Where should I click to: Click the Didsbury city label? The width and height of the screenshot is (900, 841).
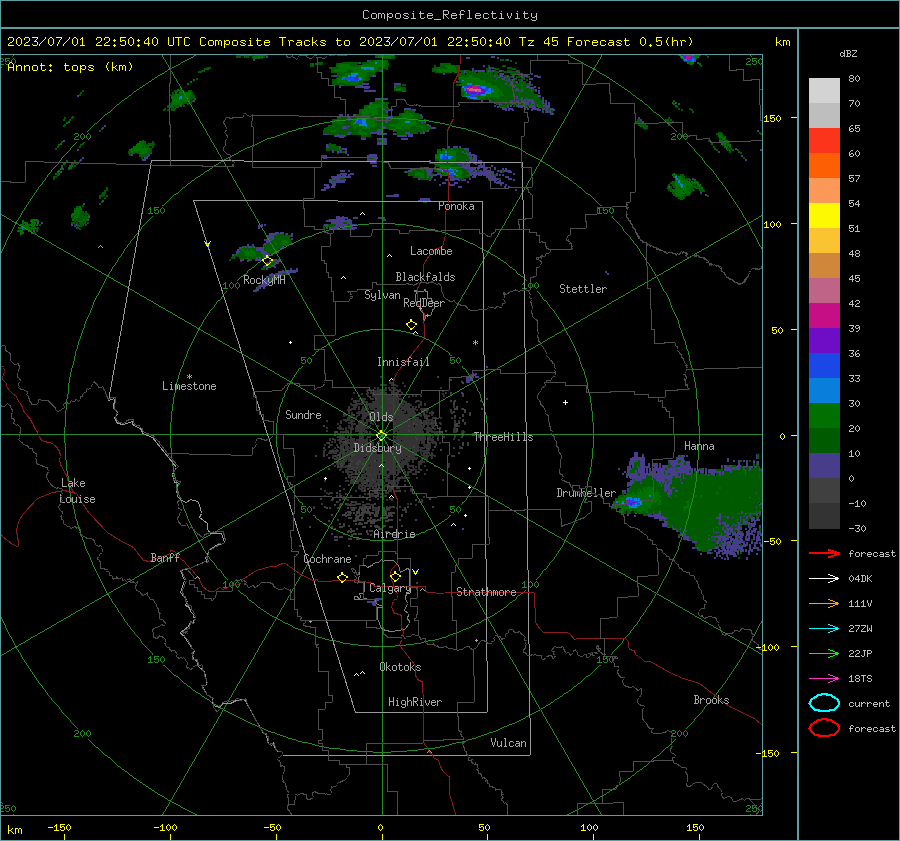click(x=377, y=448)
